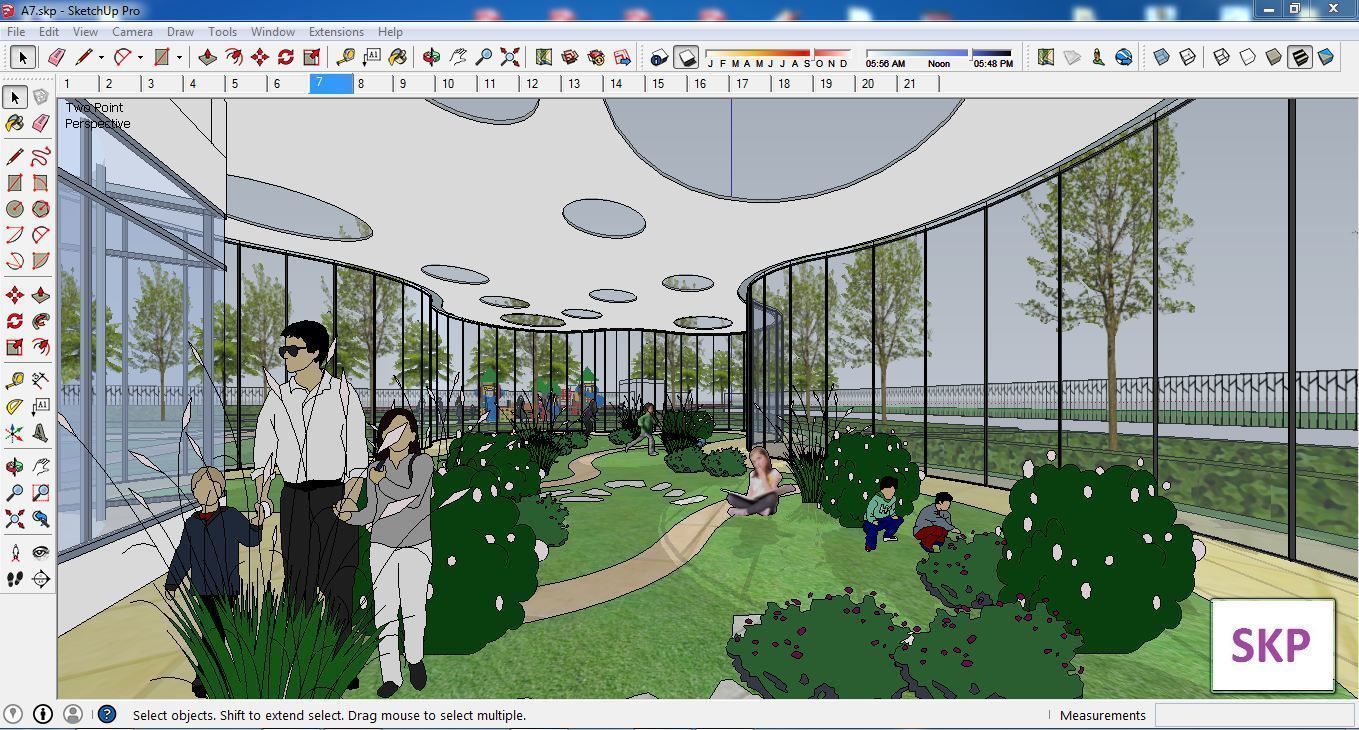
Task: Select the Look Around eye tool
Action: (40, 553)
